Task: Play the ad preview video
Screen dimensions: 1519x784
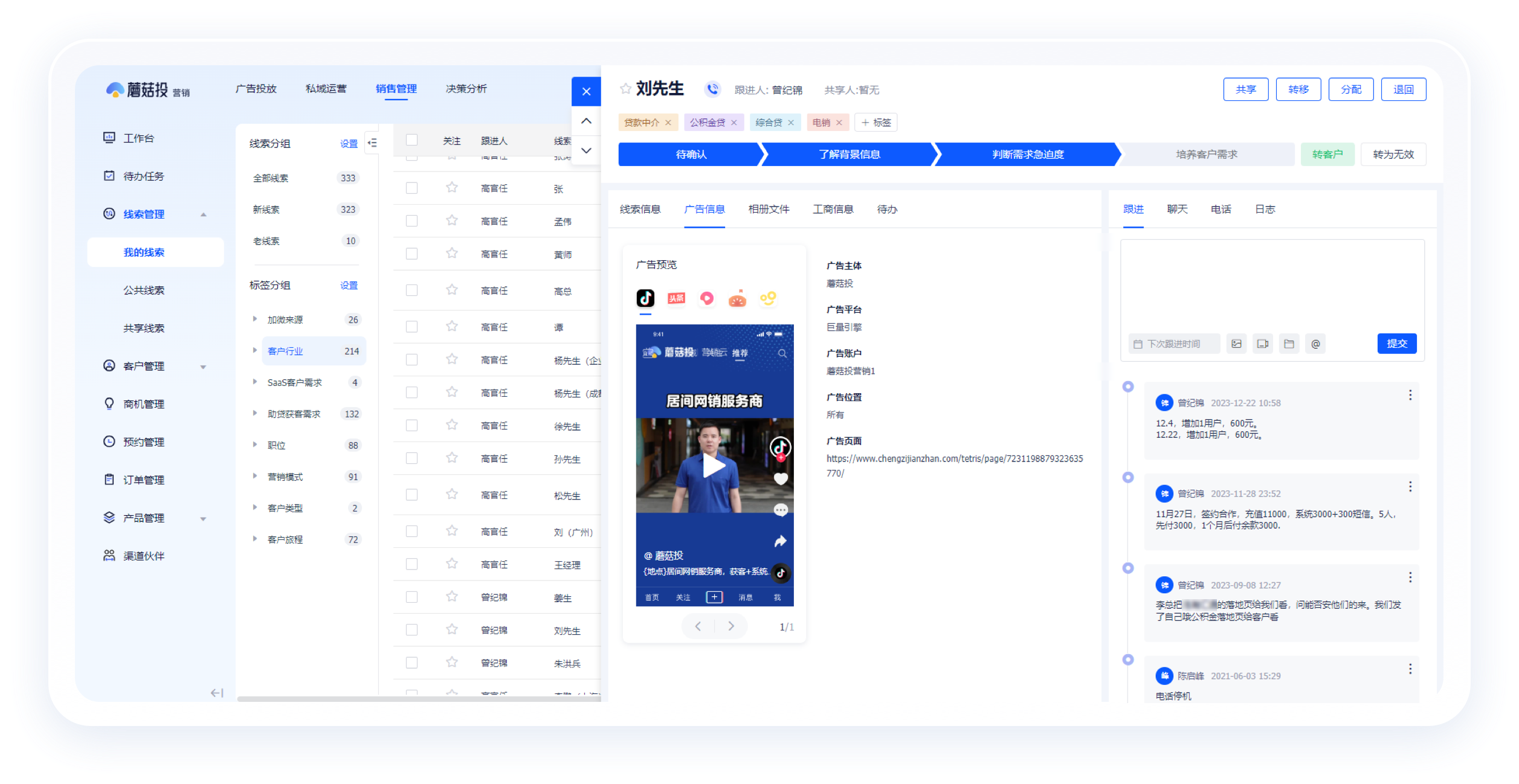Action: point(714,466)
